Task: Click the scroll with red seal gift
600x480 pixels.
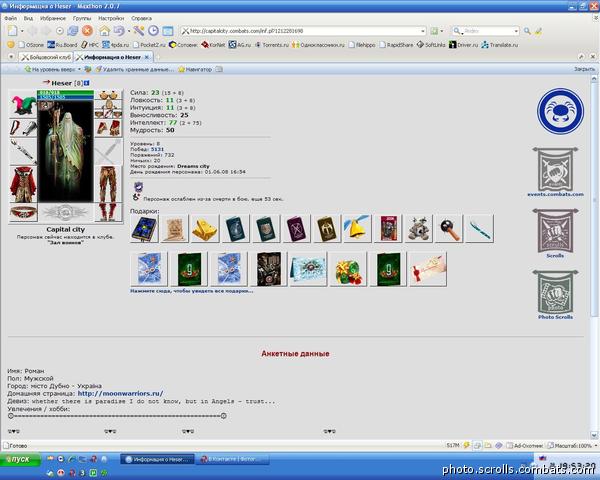Action: click(x=428, y=269)
